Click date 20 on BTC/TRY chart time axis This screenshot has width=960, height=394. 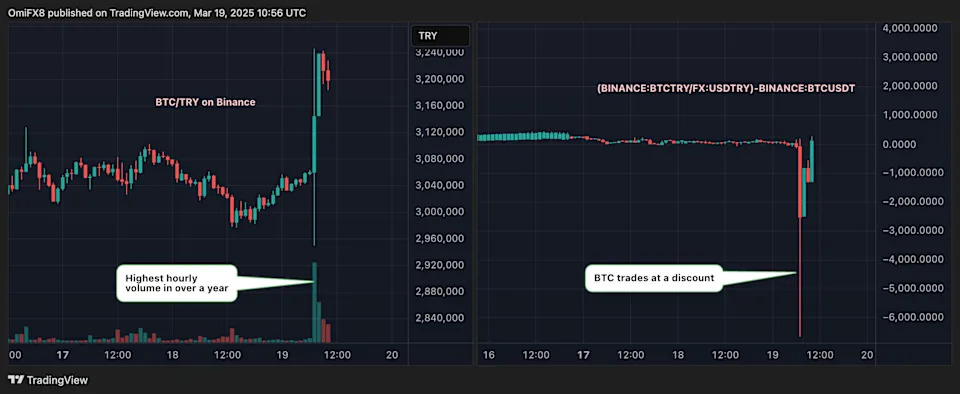392,354
